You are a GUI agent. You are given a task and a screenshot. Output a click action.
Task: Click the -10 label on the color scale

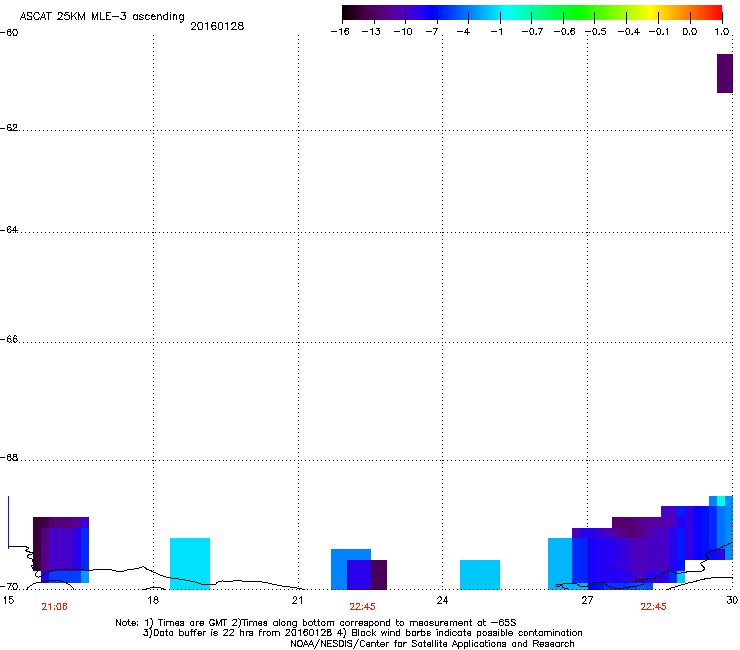403,32
